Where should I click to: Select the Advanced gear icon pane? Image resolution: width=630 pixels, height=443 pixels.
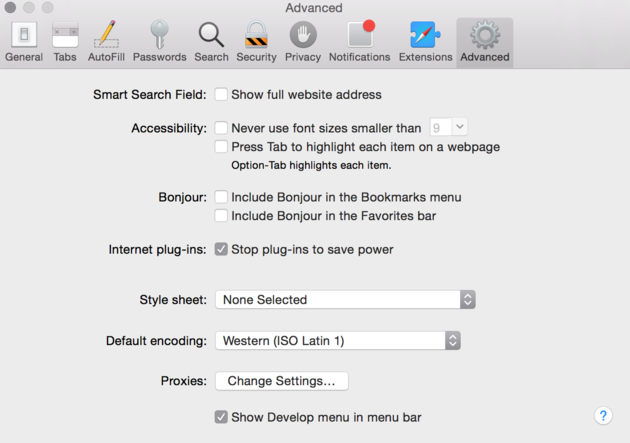pos(485,43)
